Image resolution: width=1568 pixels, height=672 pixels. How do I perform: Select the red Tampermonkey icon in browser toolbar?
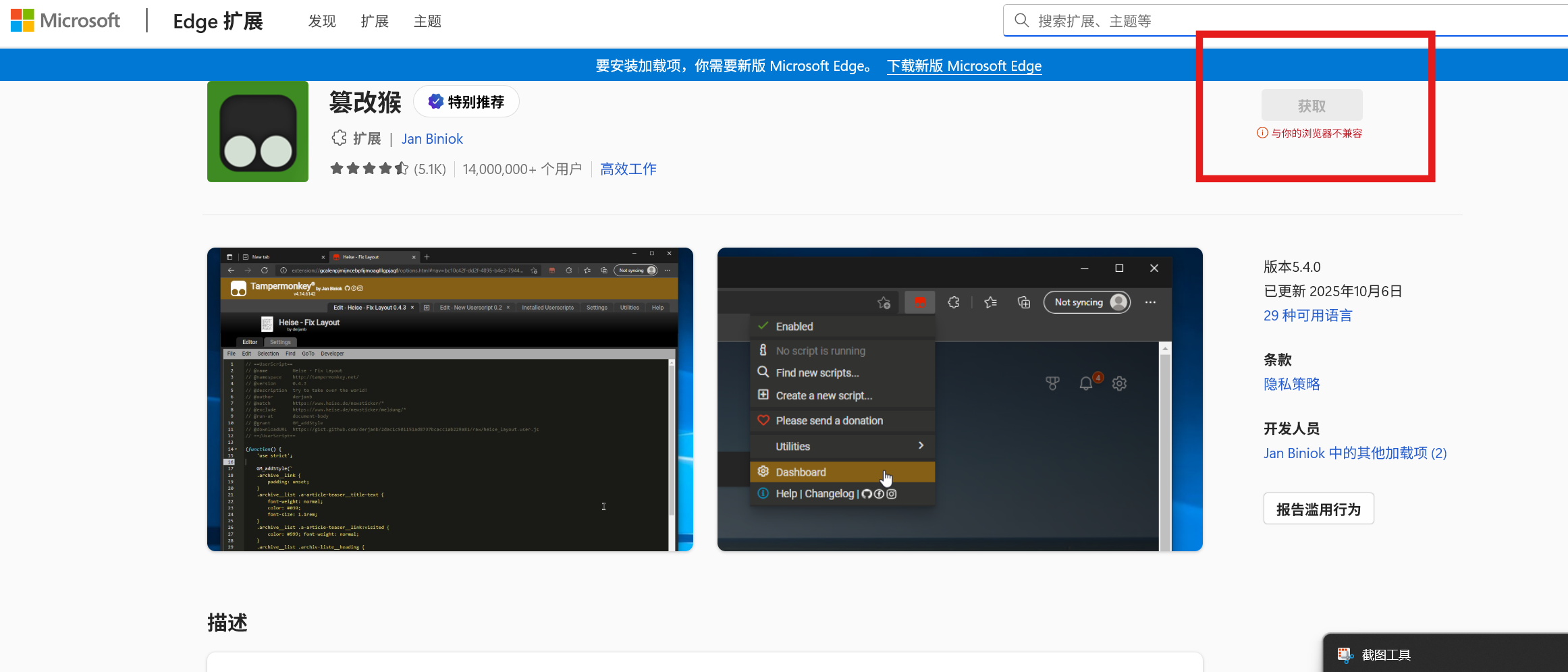pyautogui.click(x=919, y=302)
